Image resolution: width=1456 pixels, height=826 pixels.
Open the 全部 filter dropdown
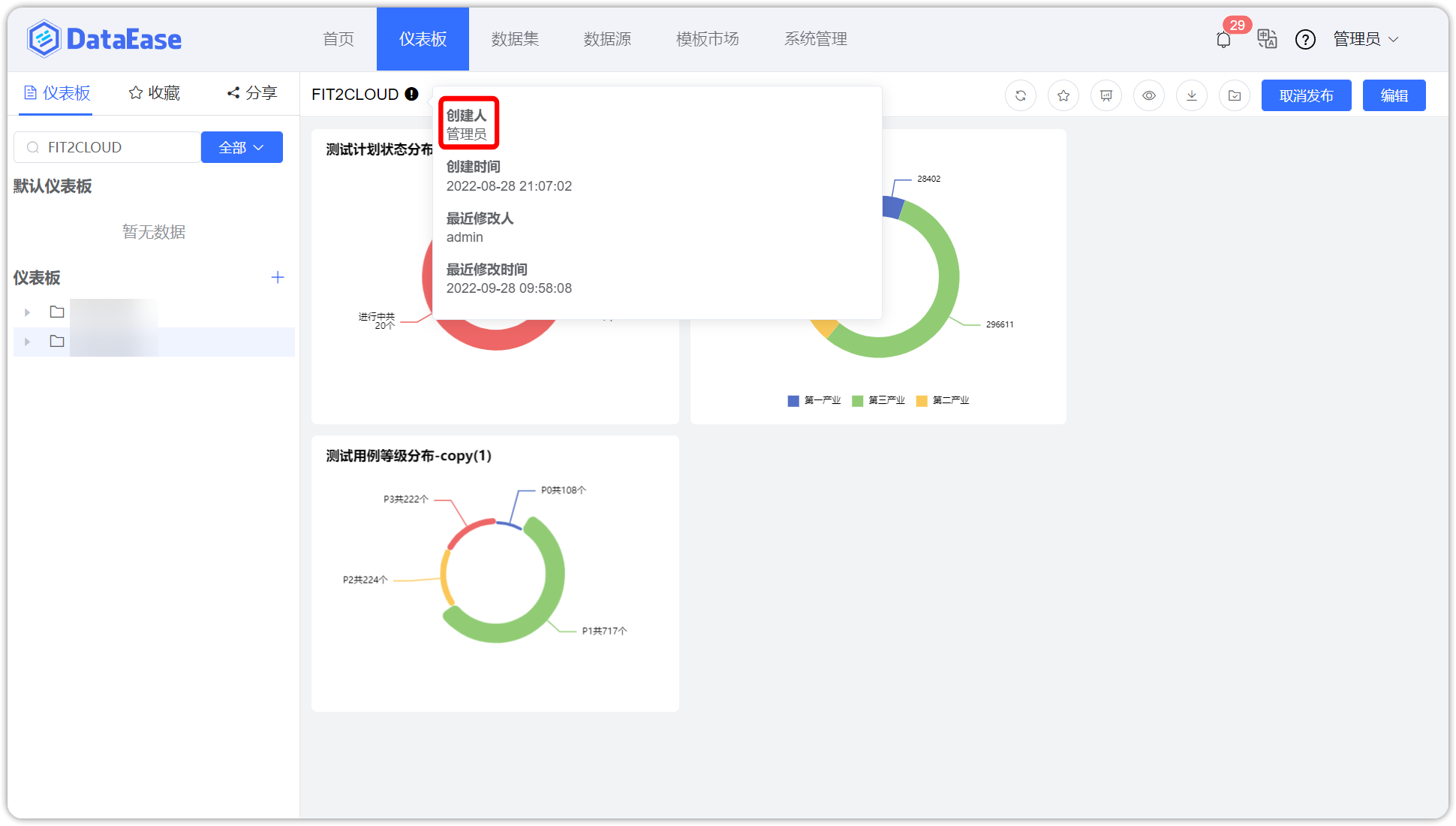click(x=241, y=147)
